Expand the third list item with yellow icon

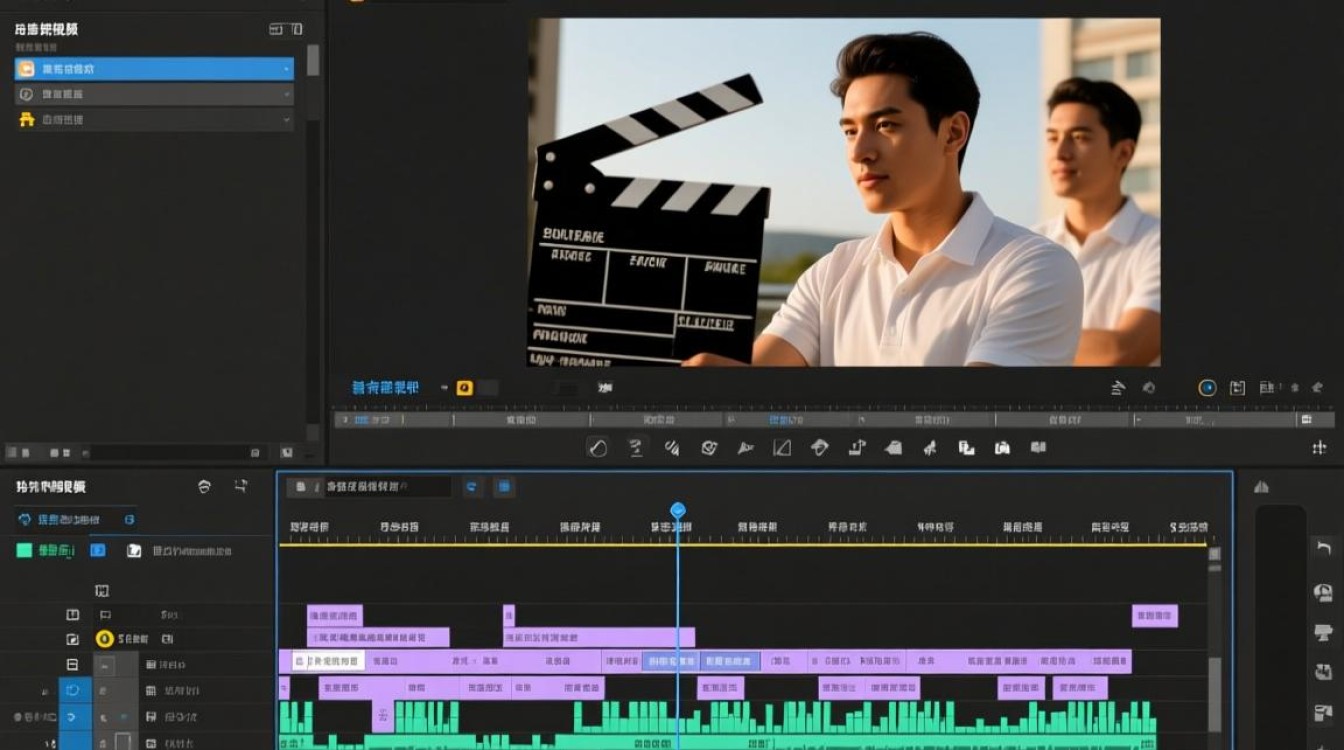[154, 119]
